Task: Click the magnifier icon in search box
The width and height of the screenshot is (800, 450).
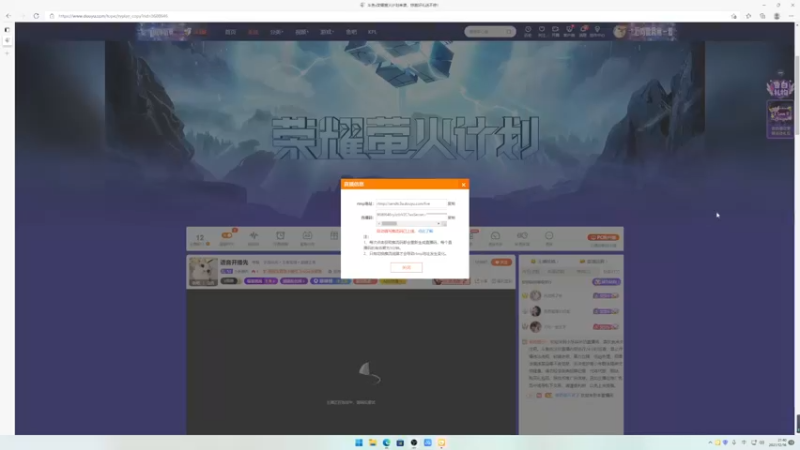Action: coord(509,32)
